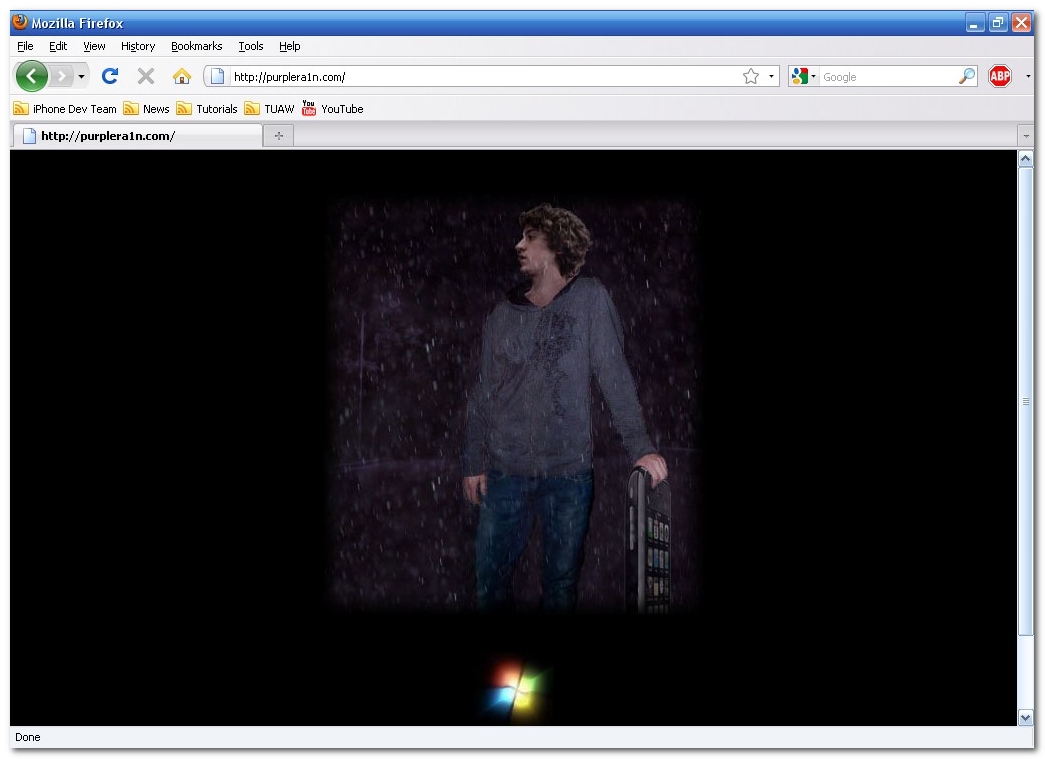Open a new tab with plus button
The image size is (1045, 759).
278,136
